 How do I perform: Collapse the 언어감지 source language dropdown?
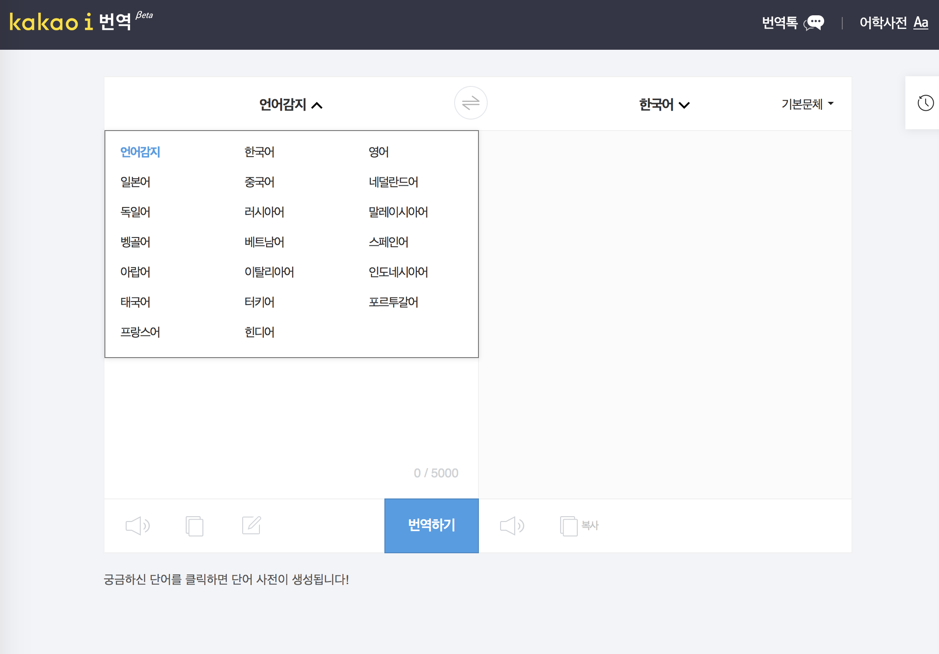[x=290, y=105]
